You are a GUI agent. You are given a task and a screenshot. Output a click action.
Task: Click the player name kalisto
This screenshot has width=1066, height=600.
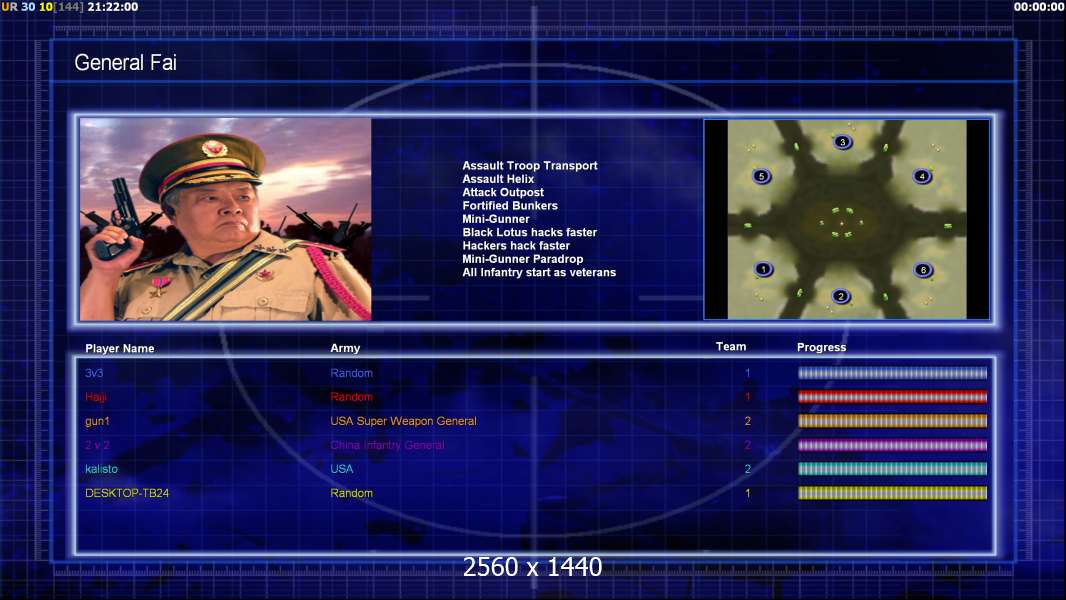(x=101, y=469)
